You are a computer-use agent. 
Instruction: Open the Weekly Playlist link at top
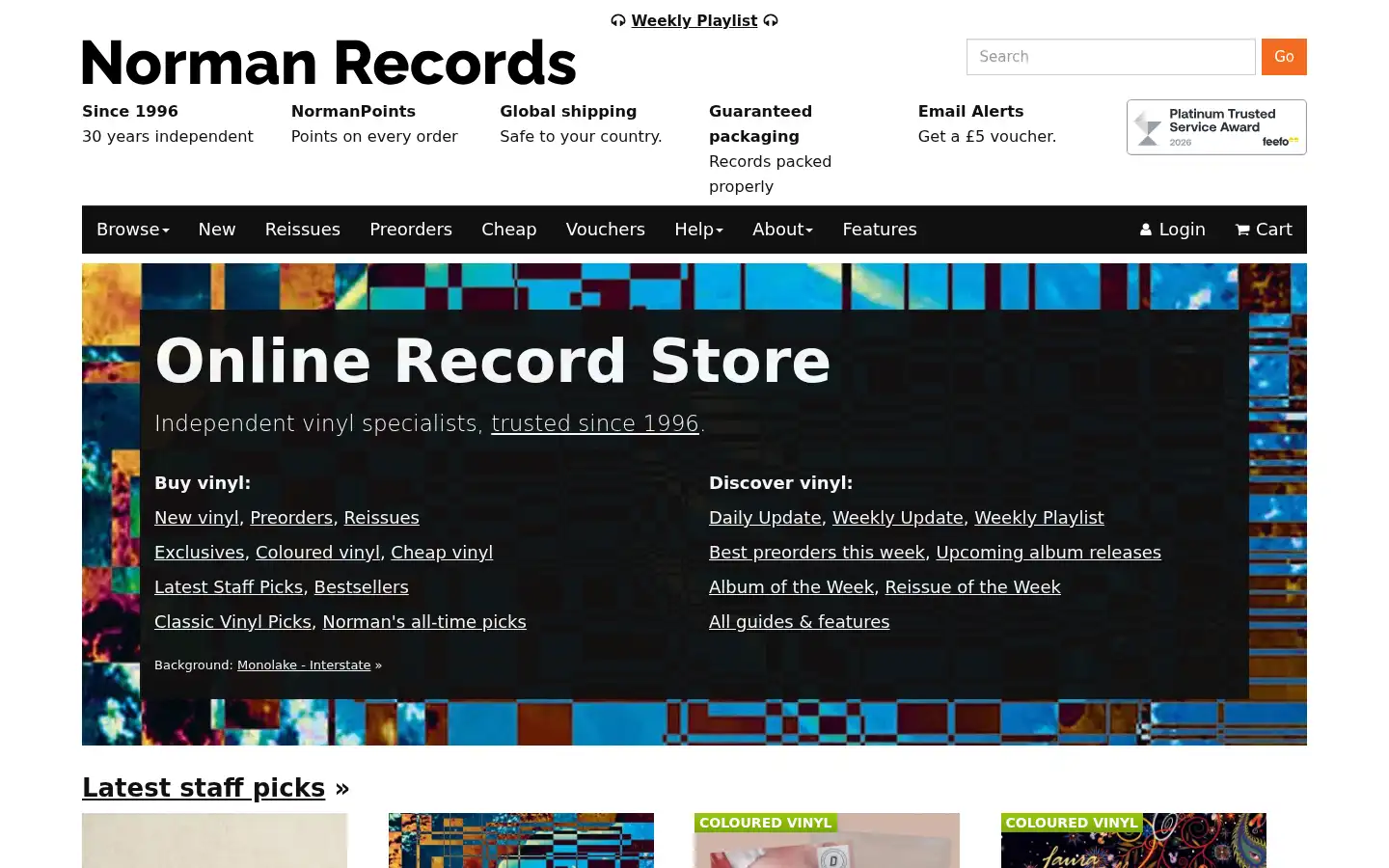point(694,20)
